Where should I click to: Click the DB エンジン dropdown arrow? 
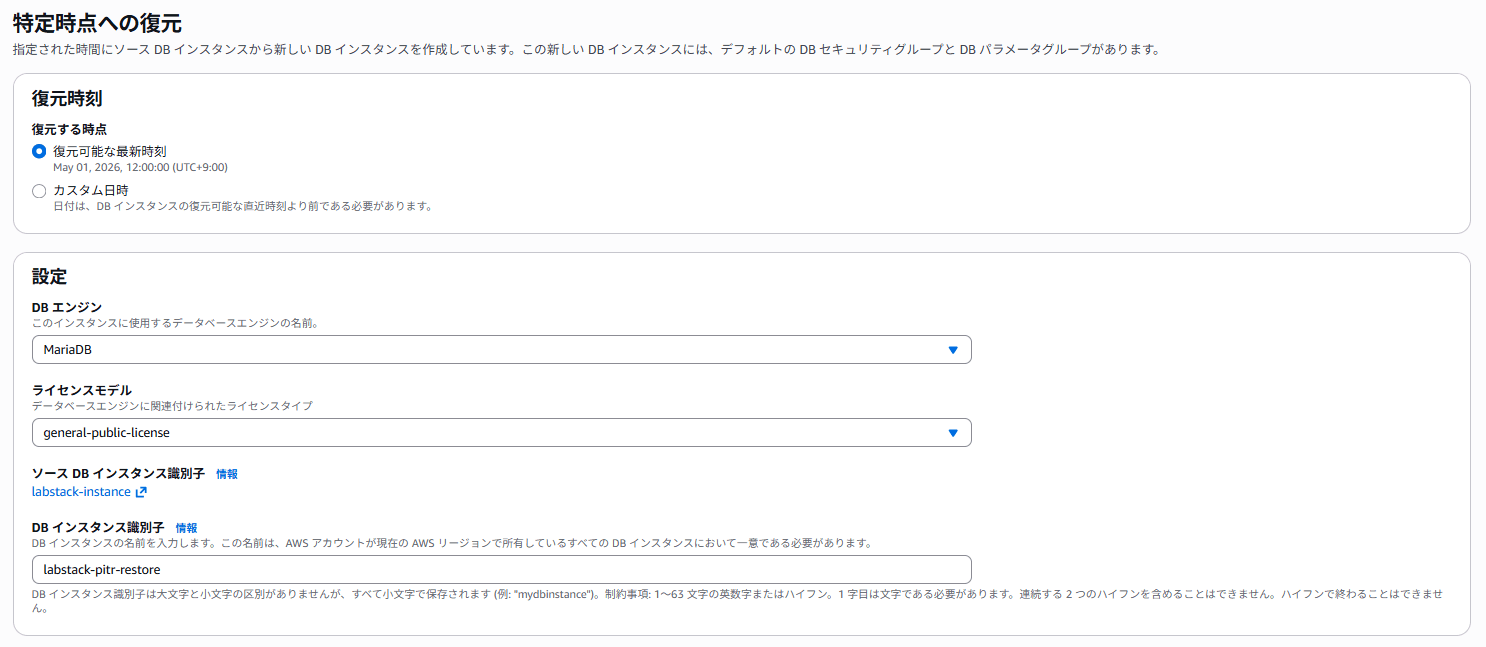pos(953,349)
